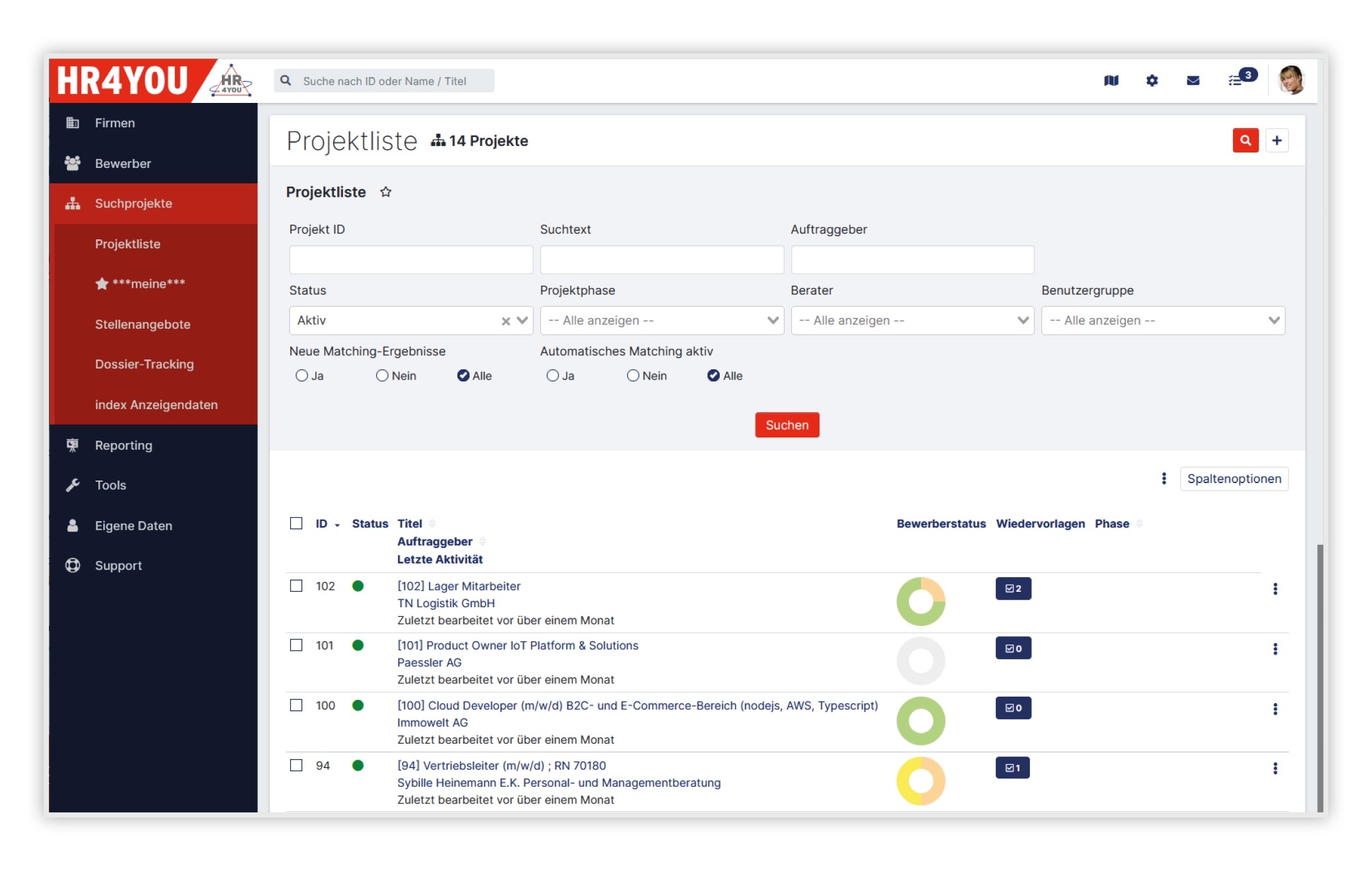
Task: Open the map icon in top bar
Action: (x=1111, y=80)
